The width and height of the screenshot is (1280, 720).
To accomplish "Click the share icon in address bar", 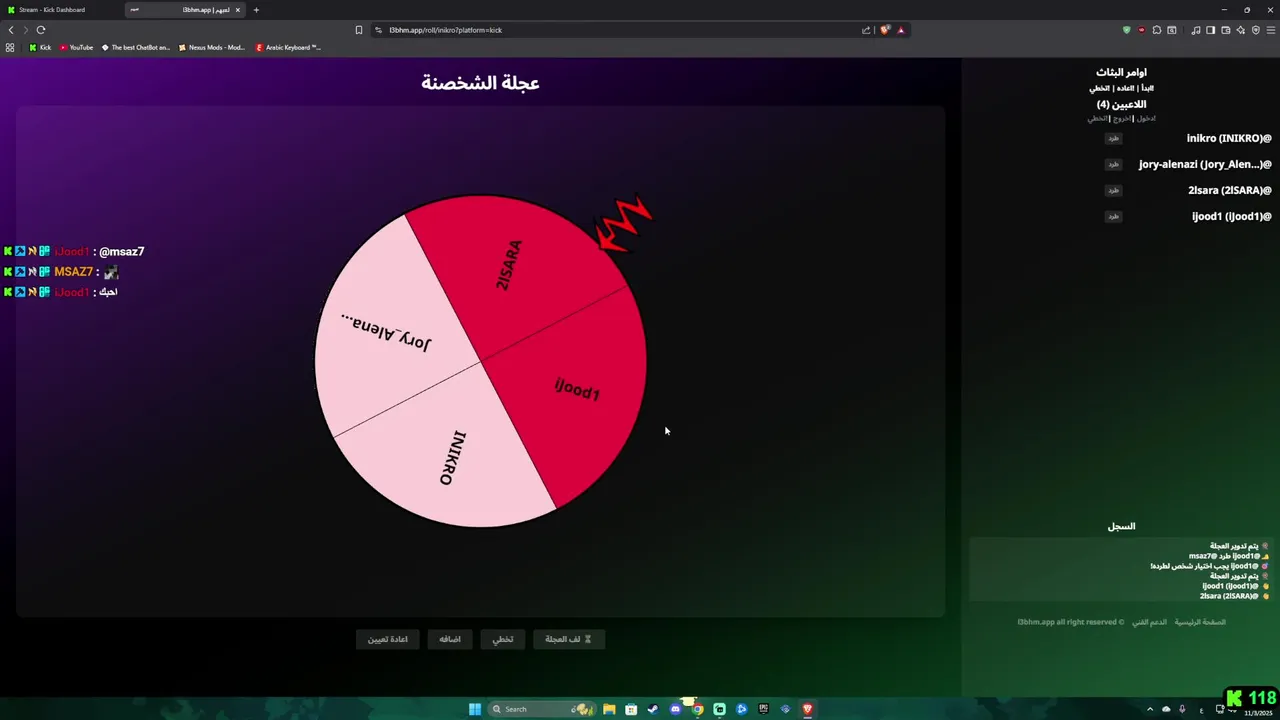I will pyautogui.click(x=866, y=30).
